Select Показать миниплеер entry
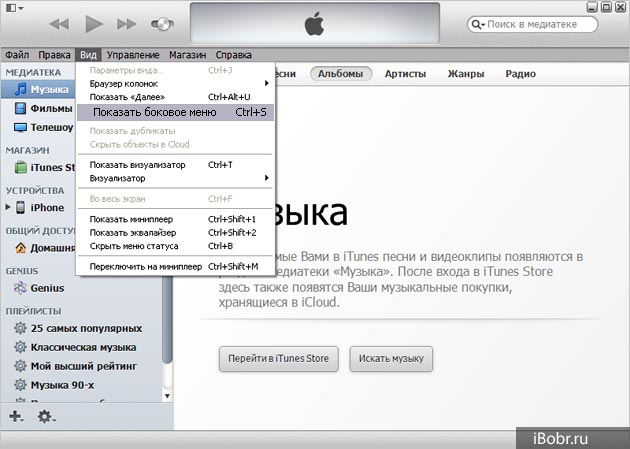 (176, 219)
